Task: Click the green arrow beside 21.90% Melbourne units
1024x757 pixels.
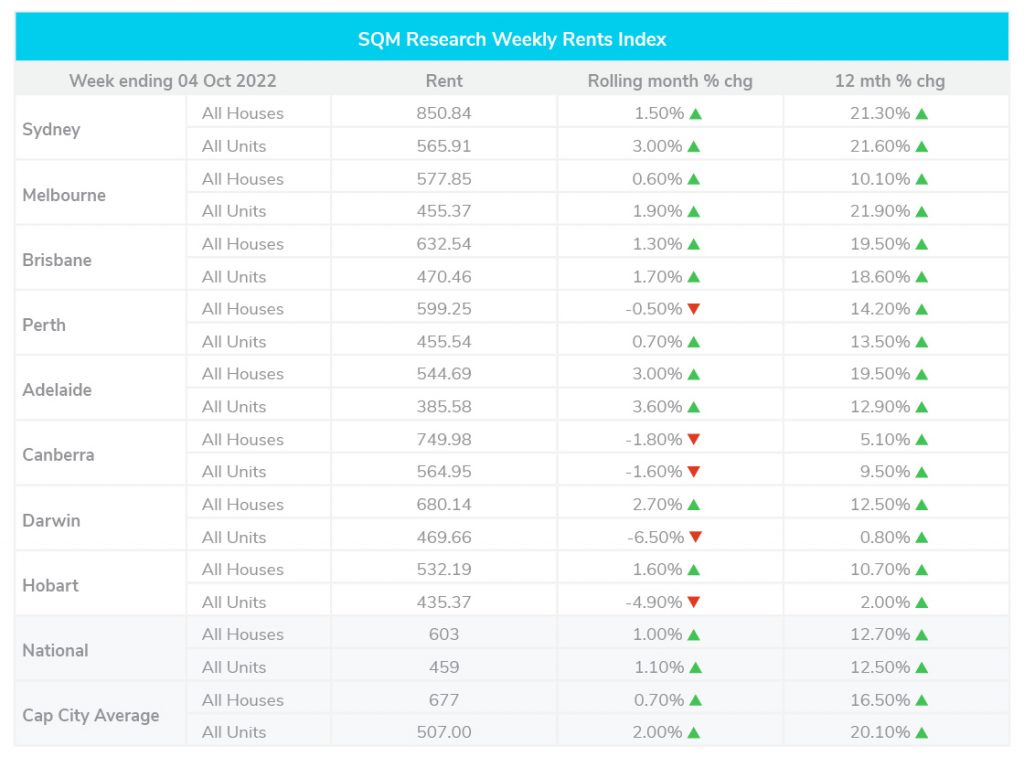Action: pos(921,212)
